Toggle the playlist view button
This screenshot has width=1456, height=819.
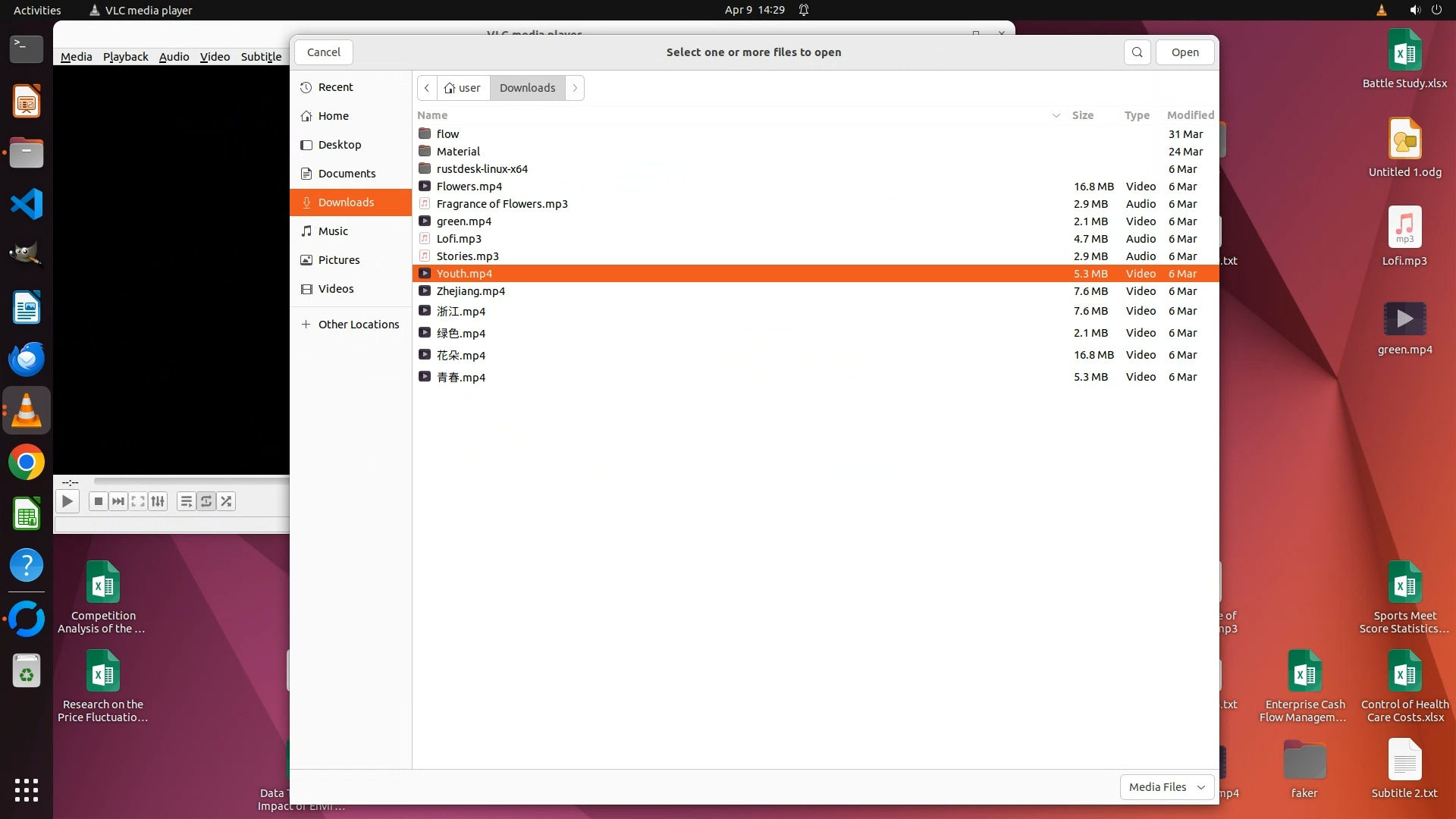(186, 501)
